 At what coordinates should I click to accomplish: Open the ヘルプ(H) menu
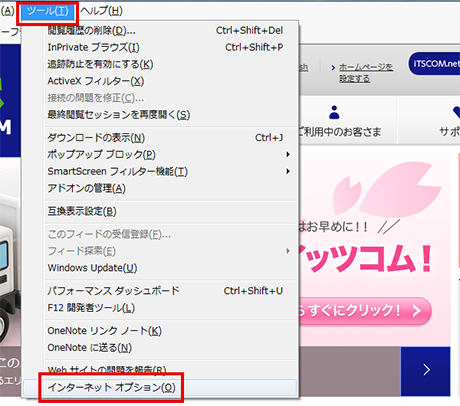point(101,11)
